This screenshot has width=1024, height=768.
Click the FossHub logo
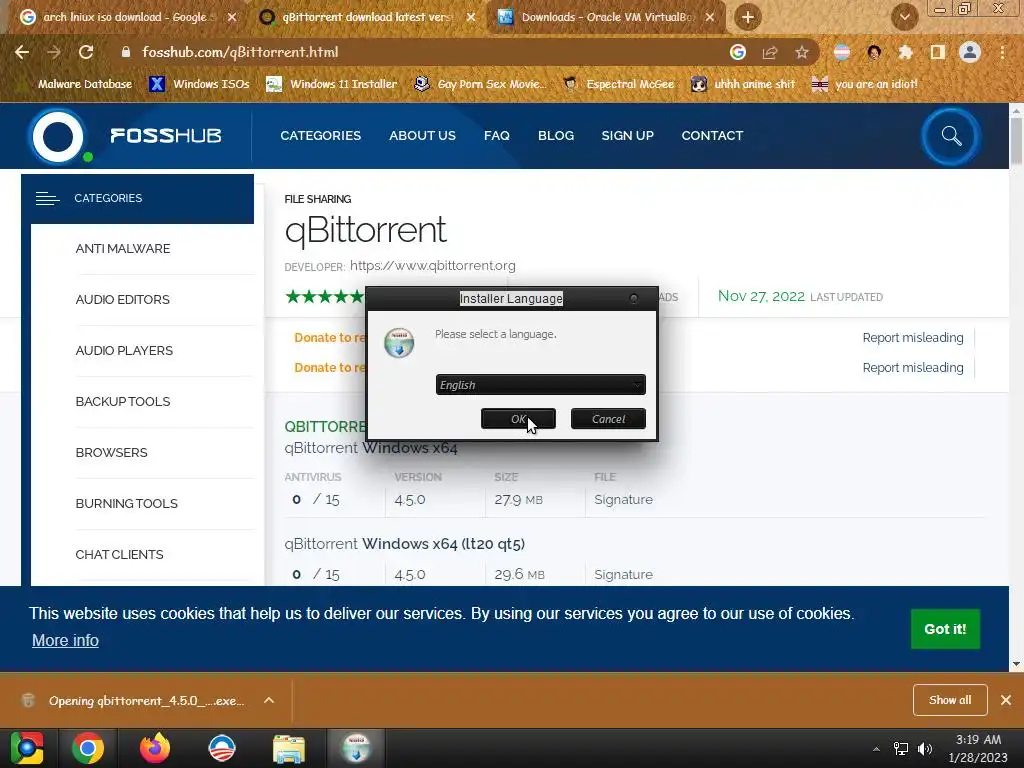coord(126,136)
